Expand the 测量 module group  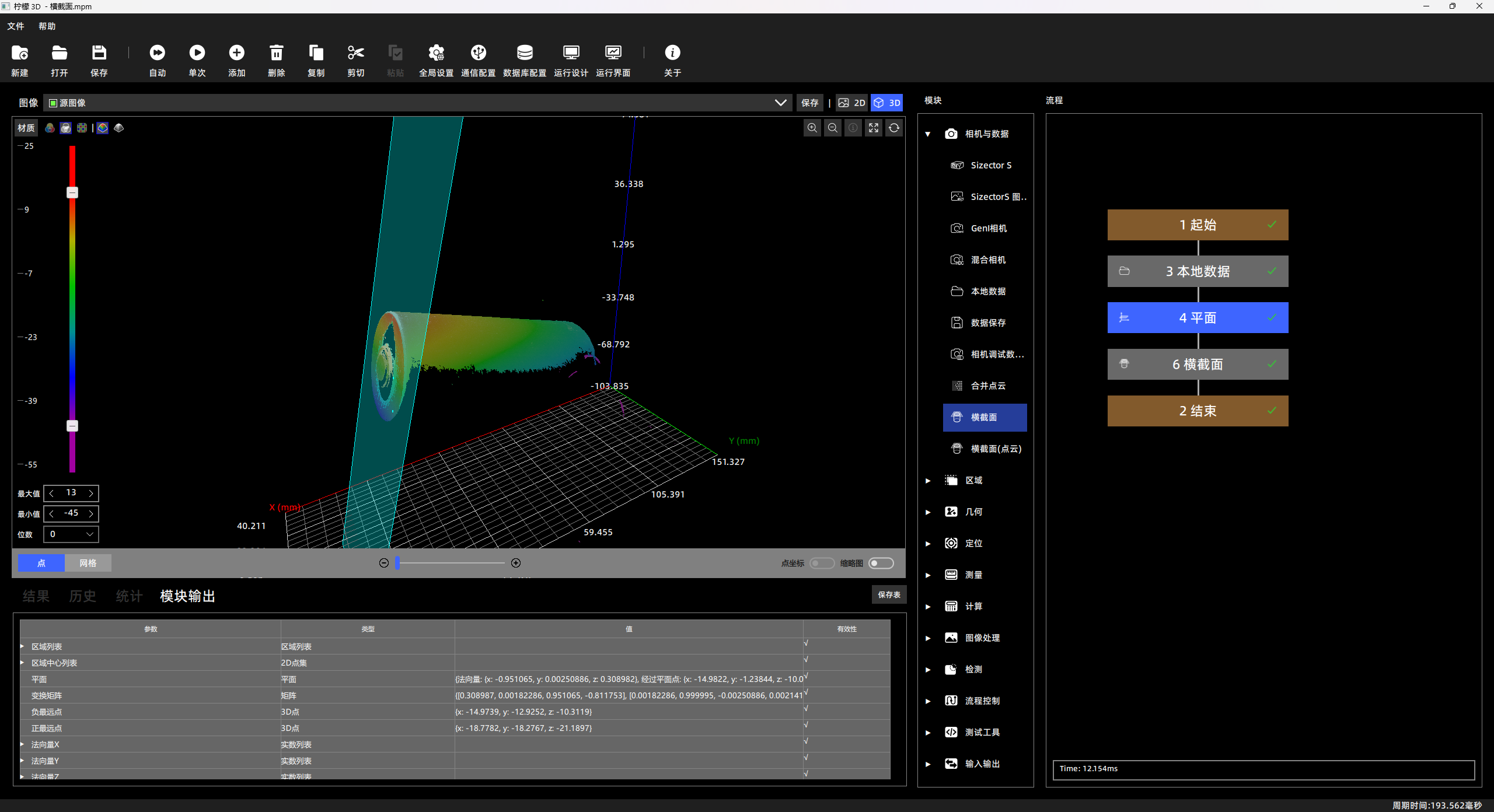[928, 575]
